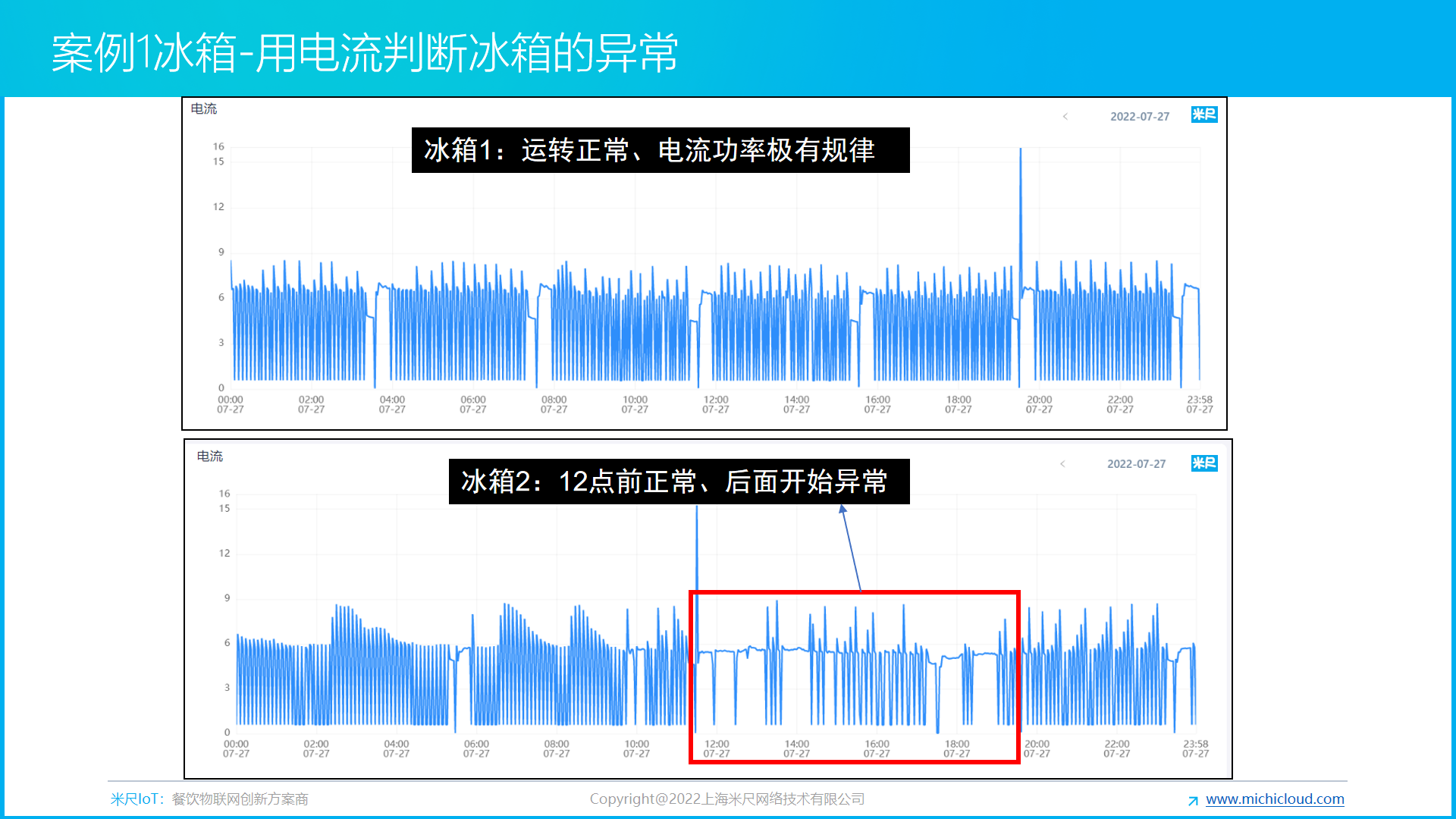
Task: Click the 电流 label of top chart
Action: tap(203, 108)
